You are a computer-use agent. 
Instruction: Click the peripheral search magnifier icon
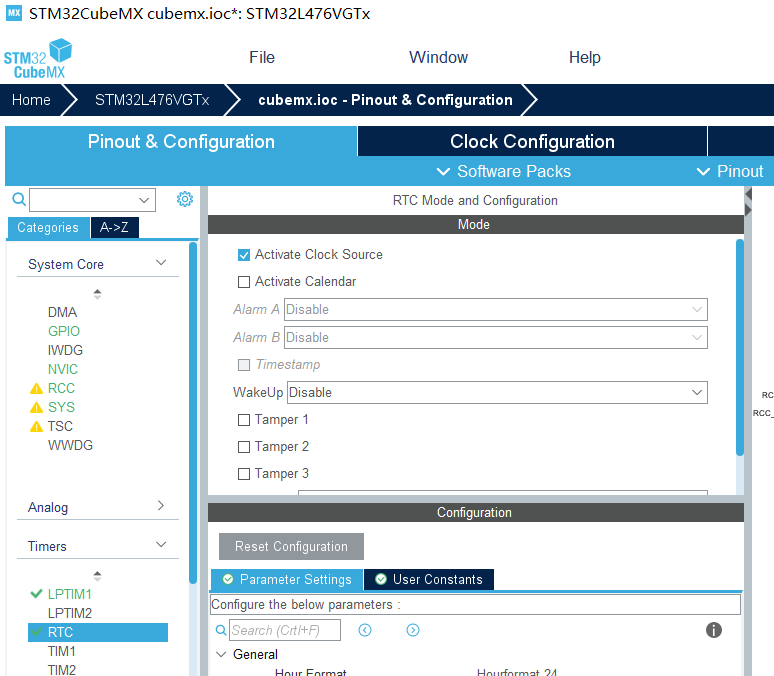pyautogui.click(x=19, y=199)
